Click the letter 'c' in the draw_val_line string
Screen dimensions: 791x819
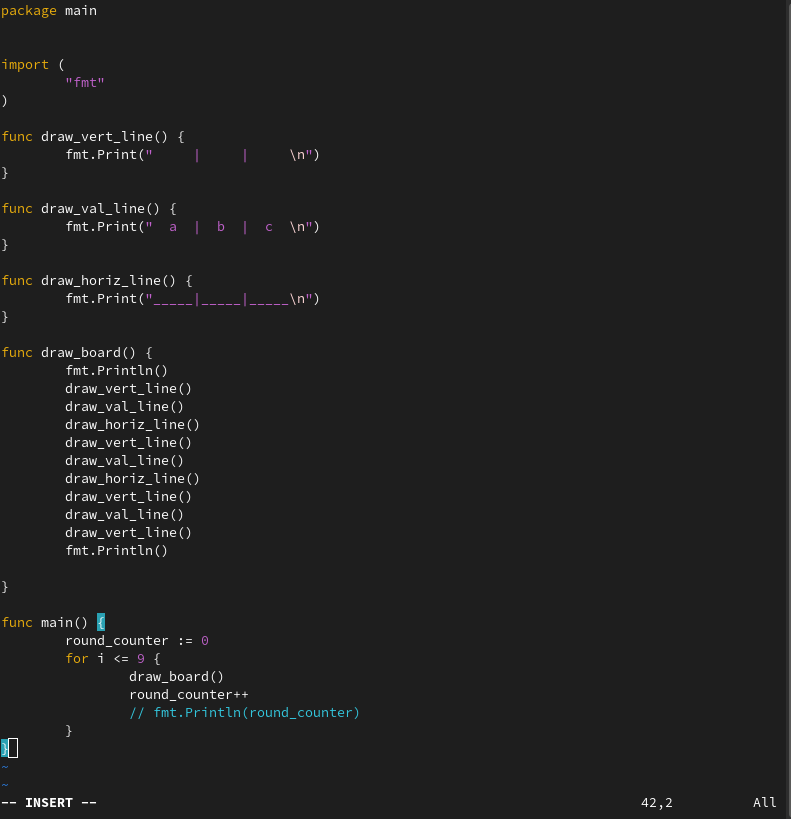point(269,227)
